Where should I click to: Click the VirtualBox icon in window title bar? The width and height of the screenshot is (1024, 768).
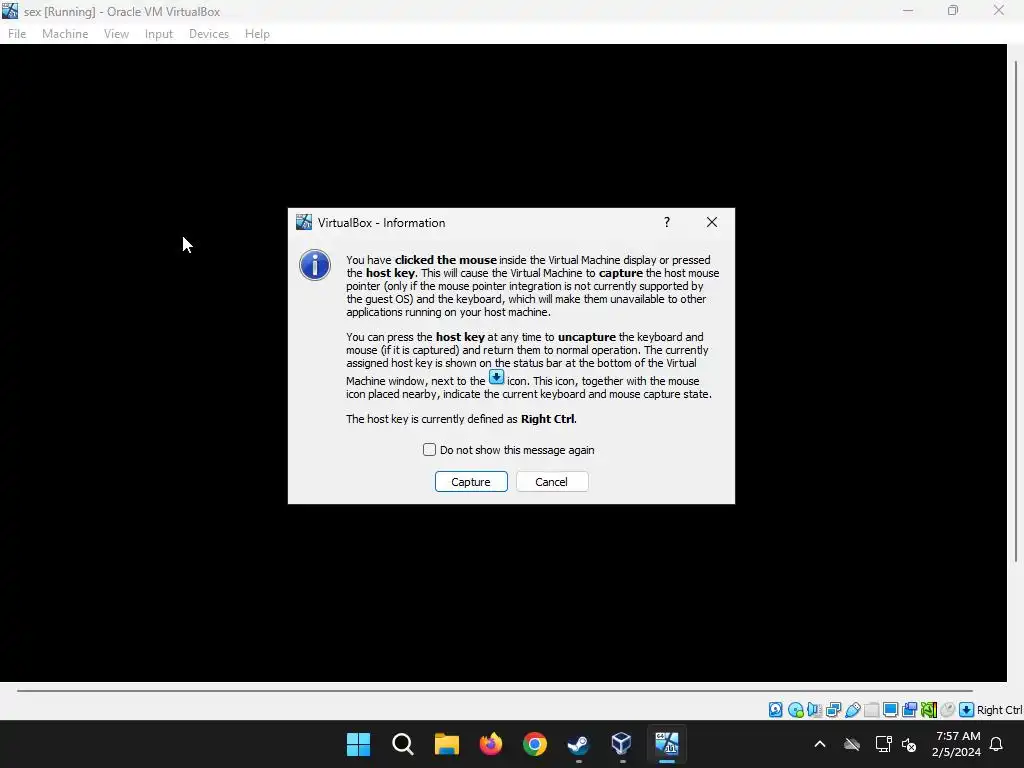click(10, 11)
